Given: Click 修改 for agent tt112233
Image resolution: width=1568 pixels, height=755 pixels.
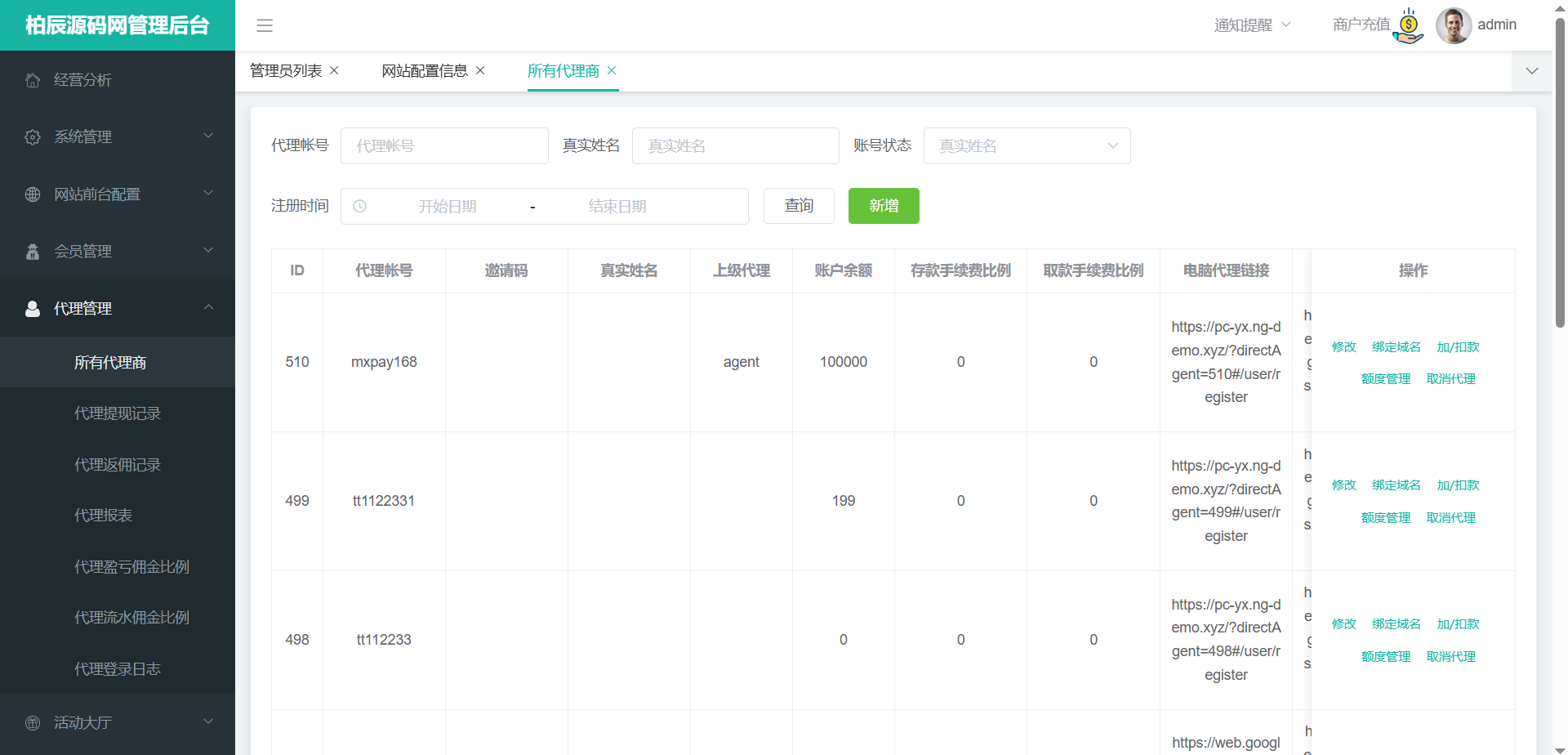Looking at the screenshot, I should pyautogui.click(x=1344, y=624).
